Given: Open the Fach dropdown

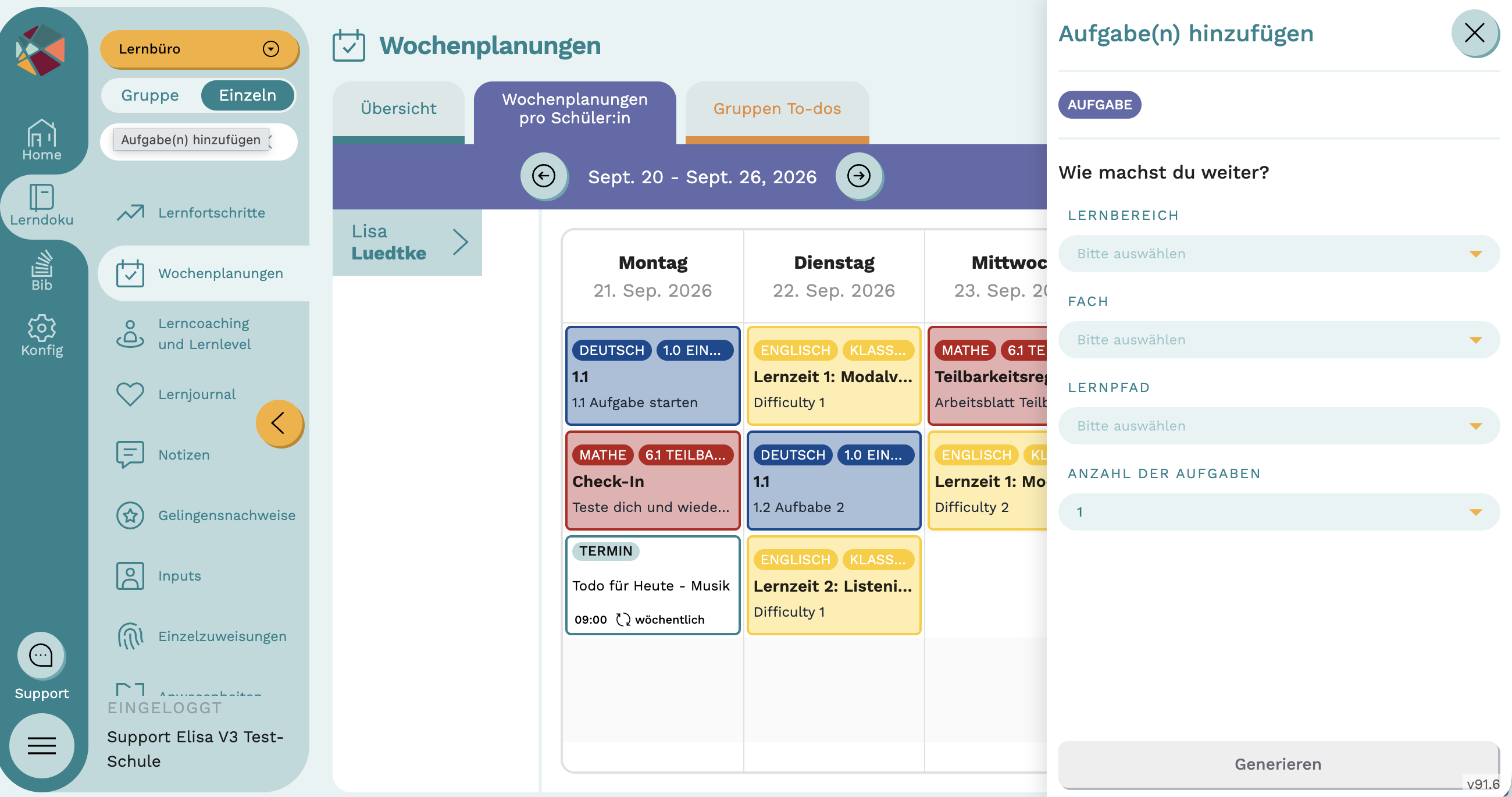Looking at the screenshot, I should [x=1278, y=340].
